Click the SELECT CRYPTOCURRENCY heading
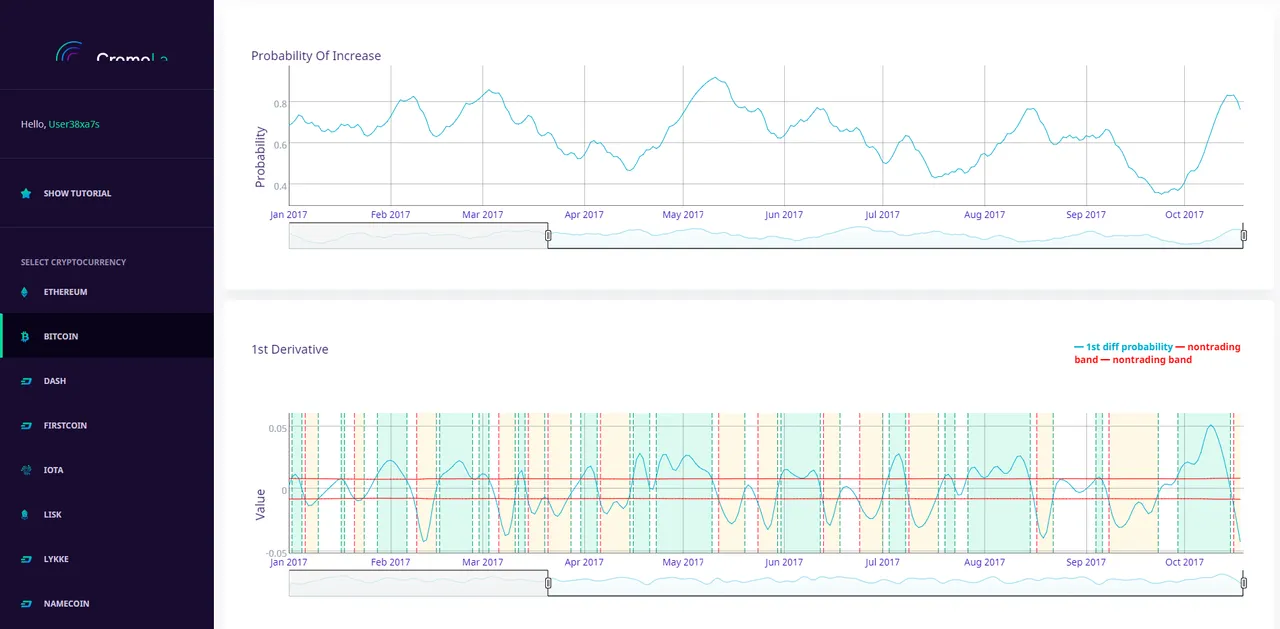 (x=73, y=262)
